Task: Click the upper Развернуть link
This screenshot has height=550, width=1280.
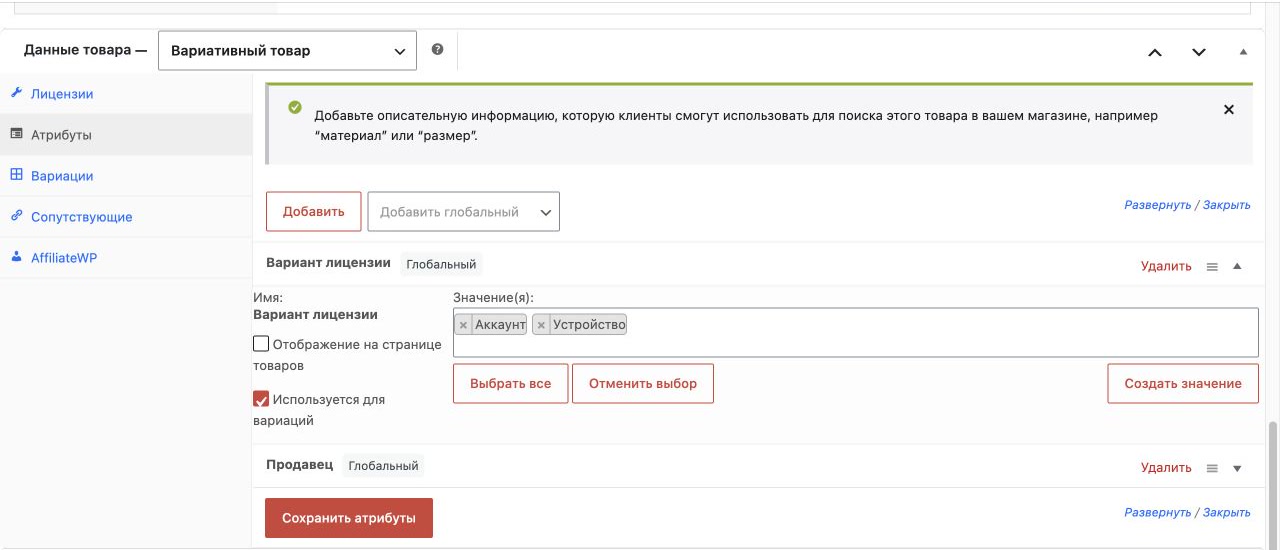Action: (x=1157, y=205)
